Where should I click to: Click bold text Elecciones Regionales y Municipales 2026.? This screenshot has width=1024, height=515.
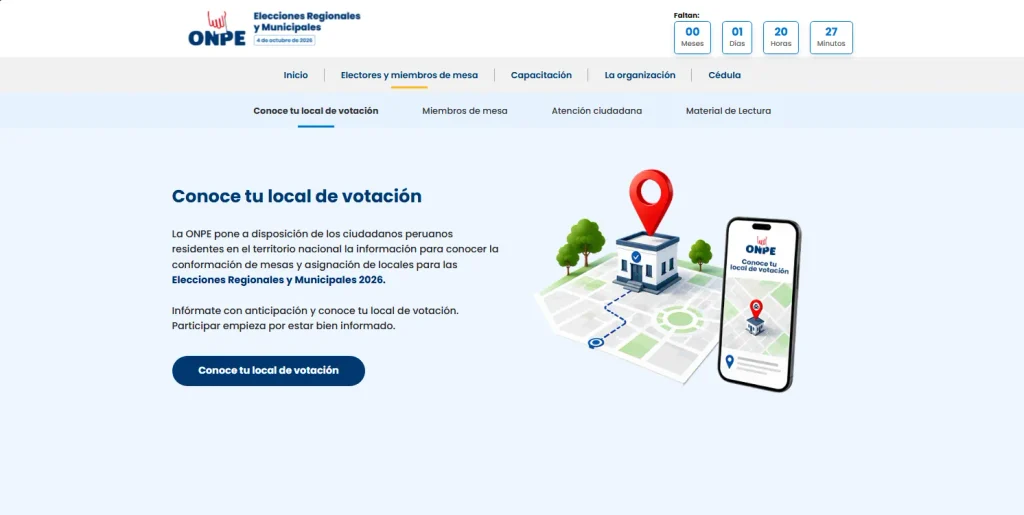click(x=279, y=280)
